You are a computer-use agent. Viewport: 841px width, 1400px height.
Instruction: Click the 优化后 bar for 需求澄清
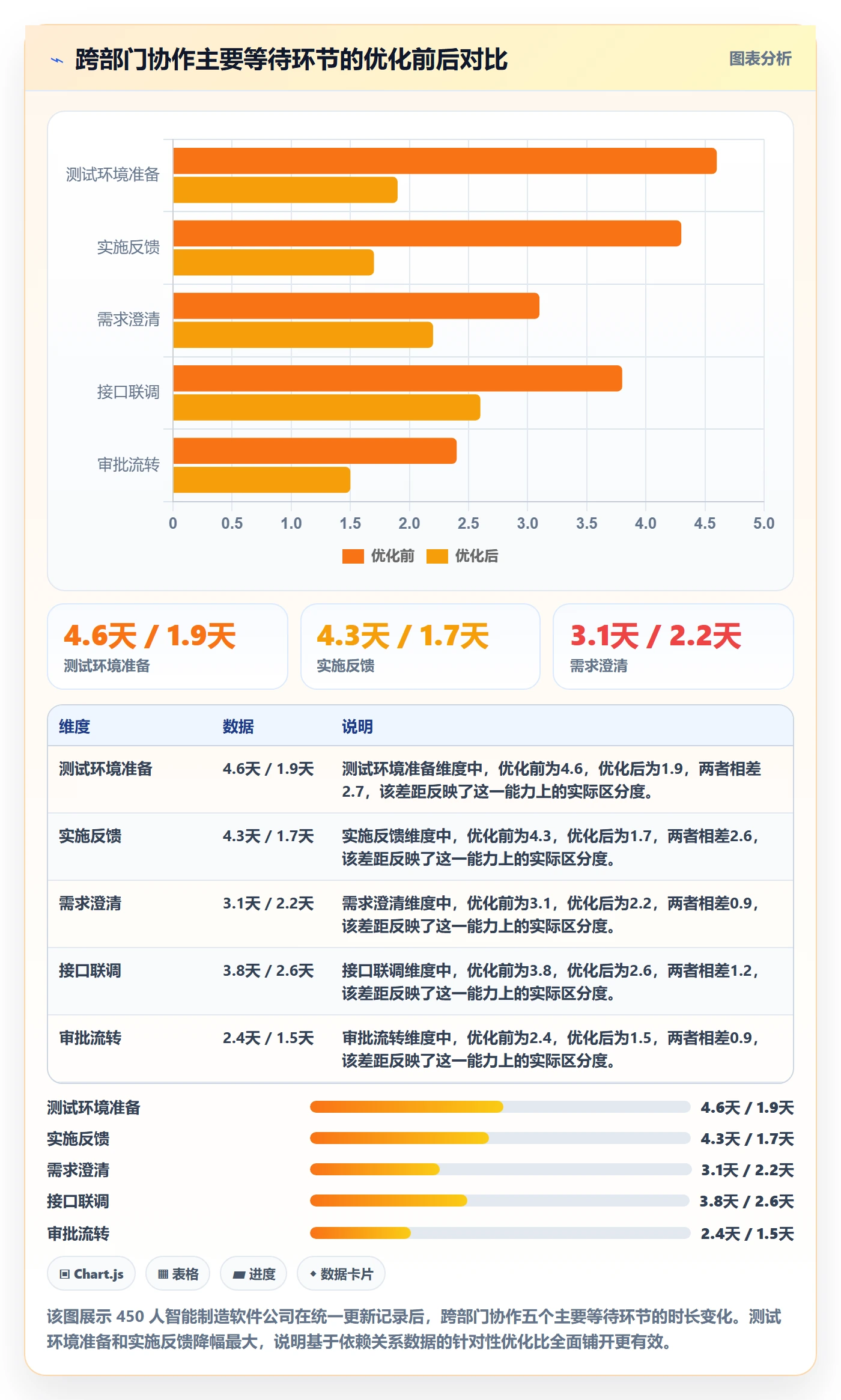pos(303,335)
